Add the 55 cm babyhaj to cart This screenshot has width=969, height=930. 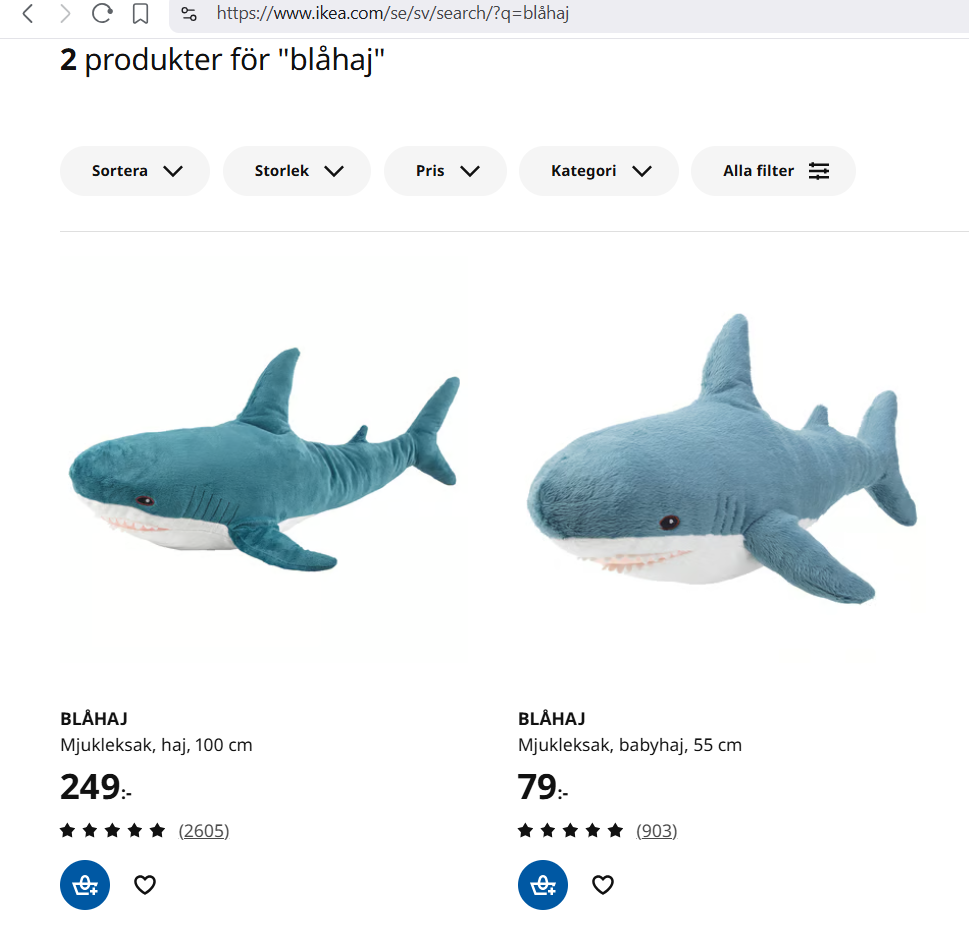tap(543, 885)
